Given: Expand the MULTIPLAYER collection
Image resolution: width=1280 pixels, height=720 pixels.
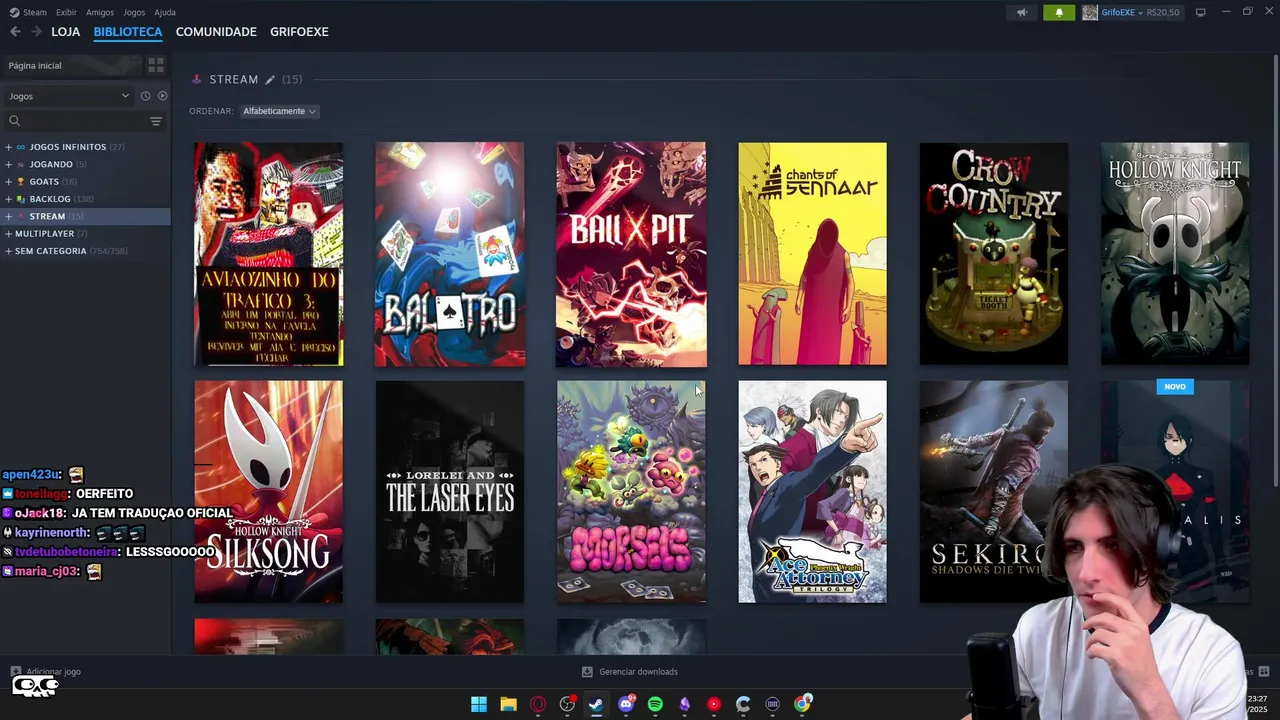Looking at the screenshot, I should (8, 234).
